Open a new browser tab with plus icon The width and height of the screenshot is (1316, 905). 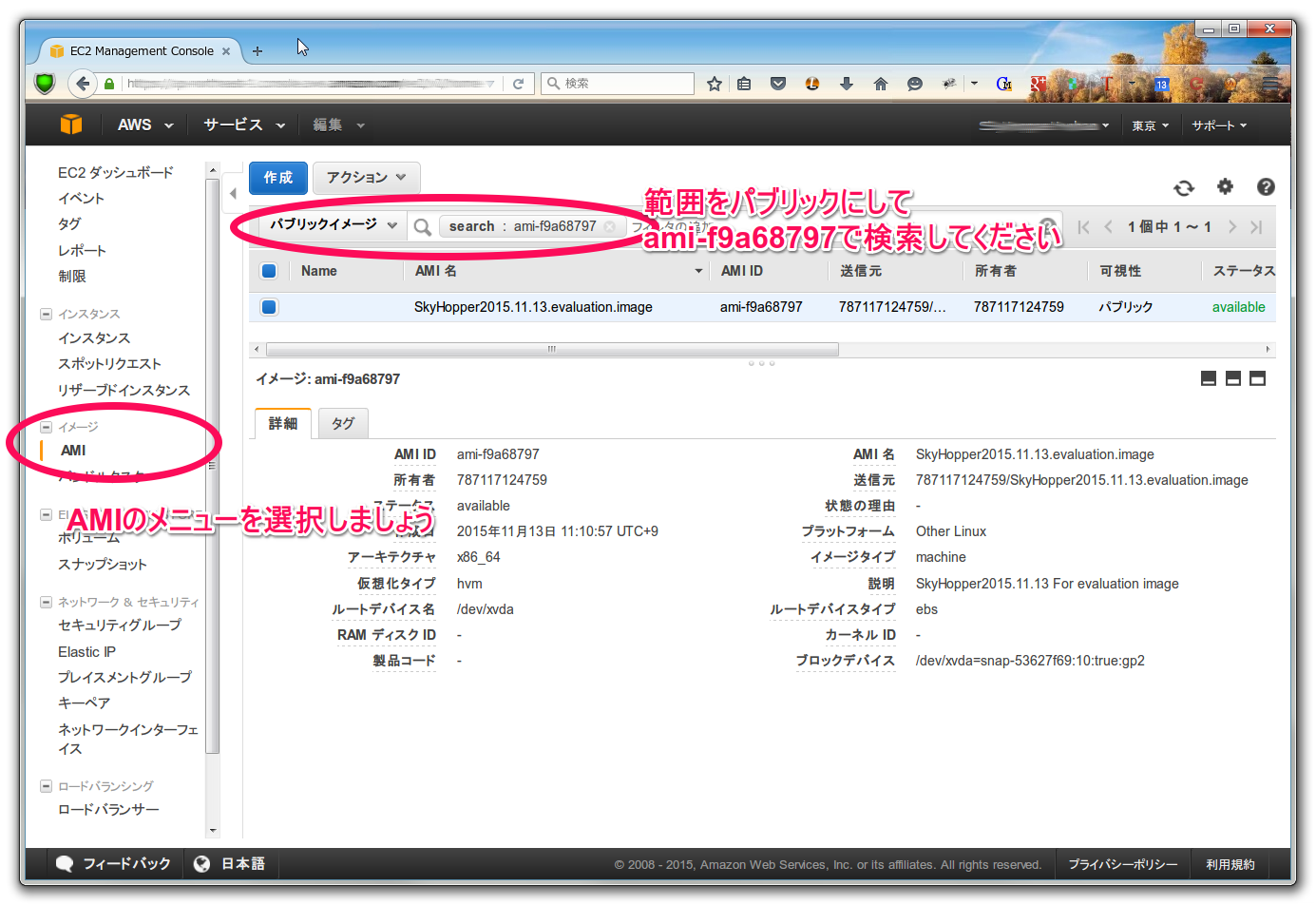257,51
